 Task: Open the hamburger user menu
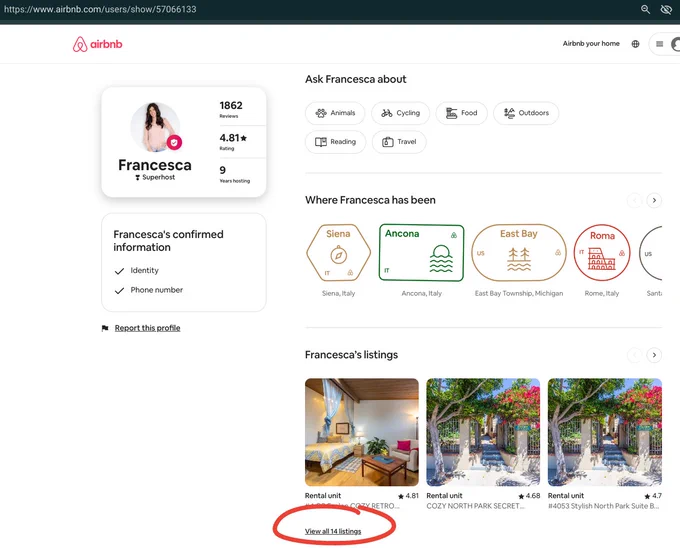click(x=660, y=44)
